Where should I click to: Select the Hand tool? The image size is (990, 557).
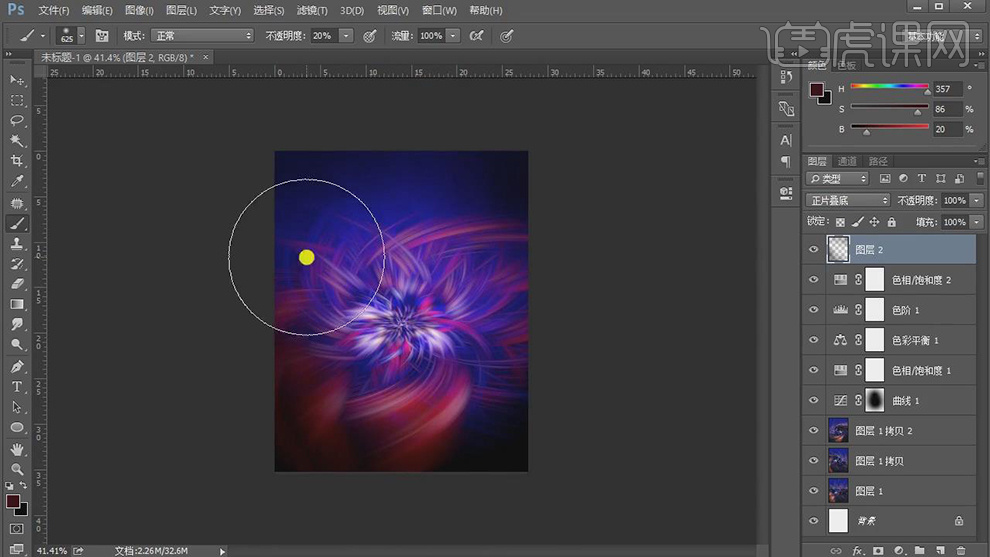pyautogui.click(x=17, y=449)
